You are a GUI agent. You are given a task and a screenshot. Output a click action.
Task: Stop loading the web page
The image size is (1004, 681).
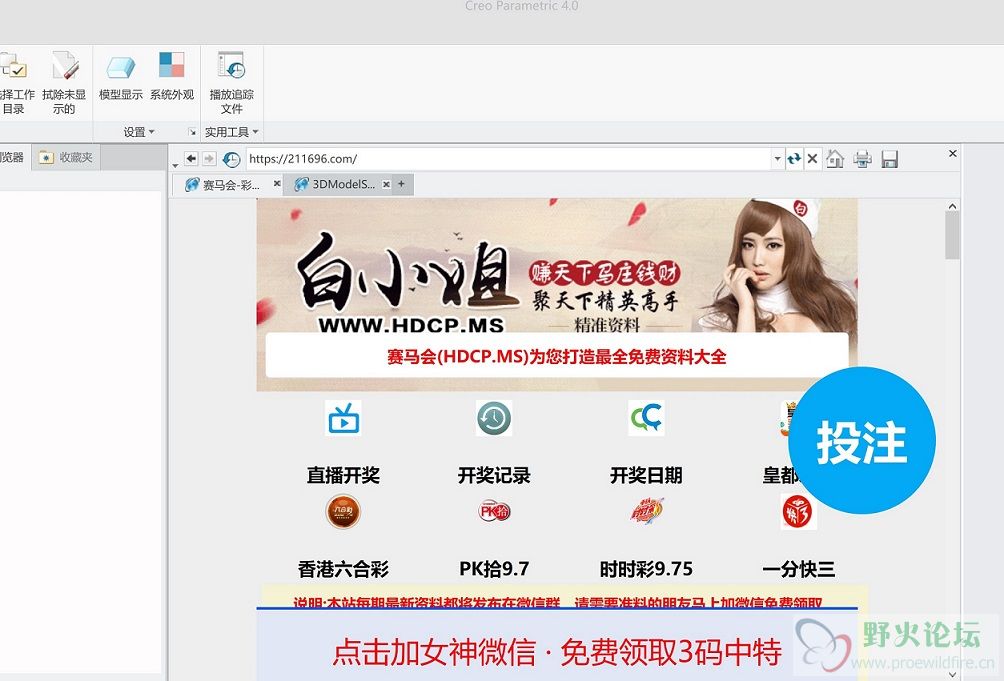click(x=812, y=159)
